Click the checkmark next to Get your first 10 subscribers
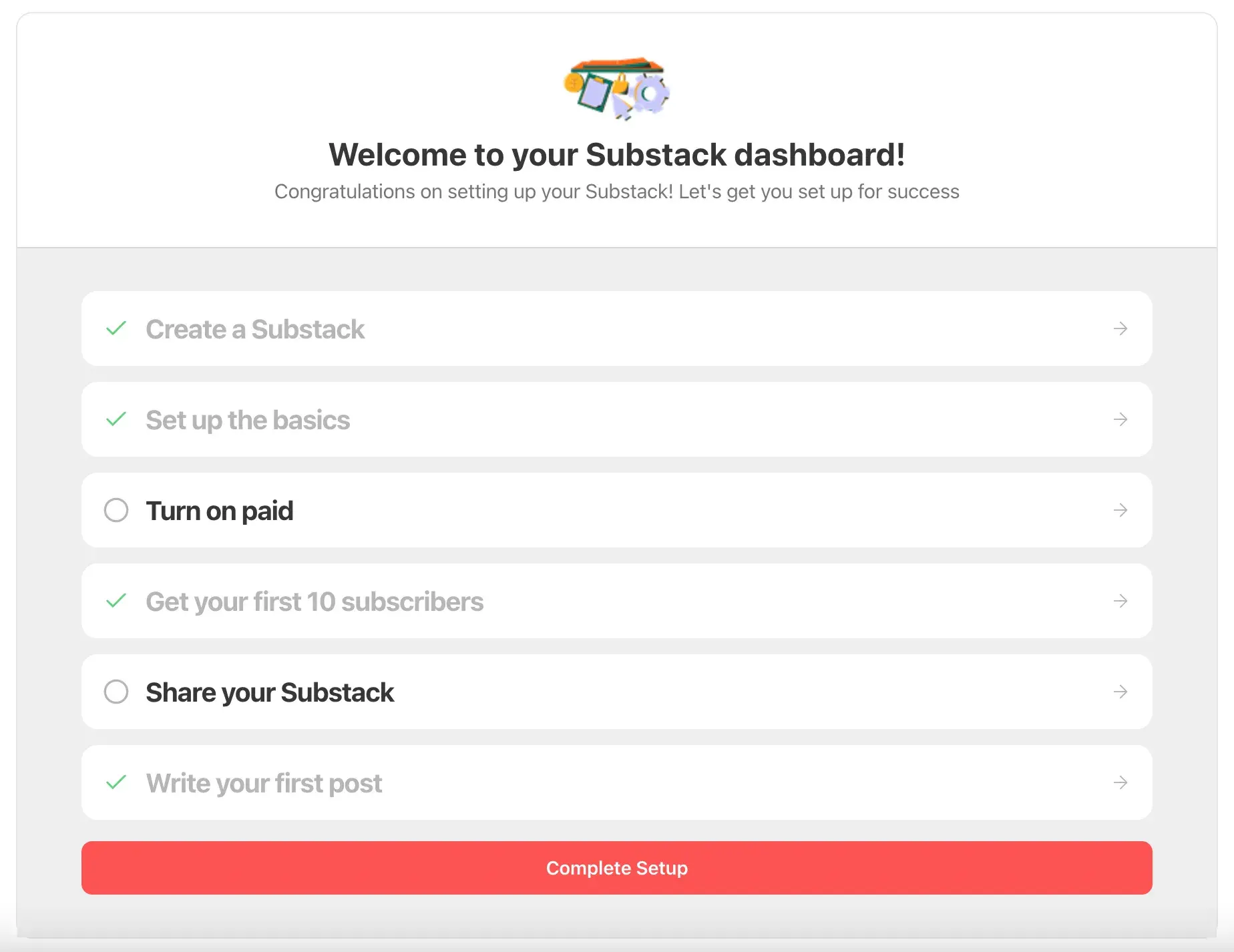Viewport: 1234px width, 952px height. click(x=116, y=601)
